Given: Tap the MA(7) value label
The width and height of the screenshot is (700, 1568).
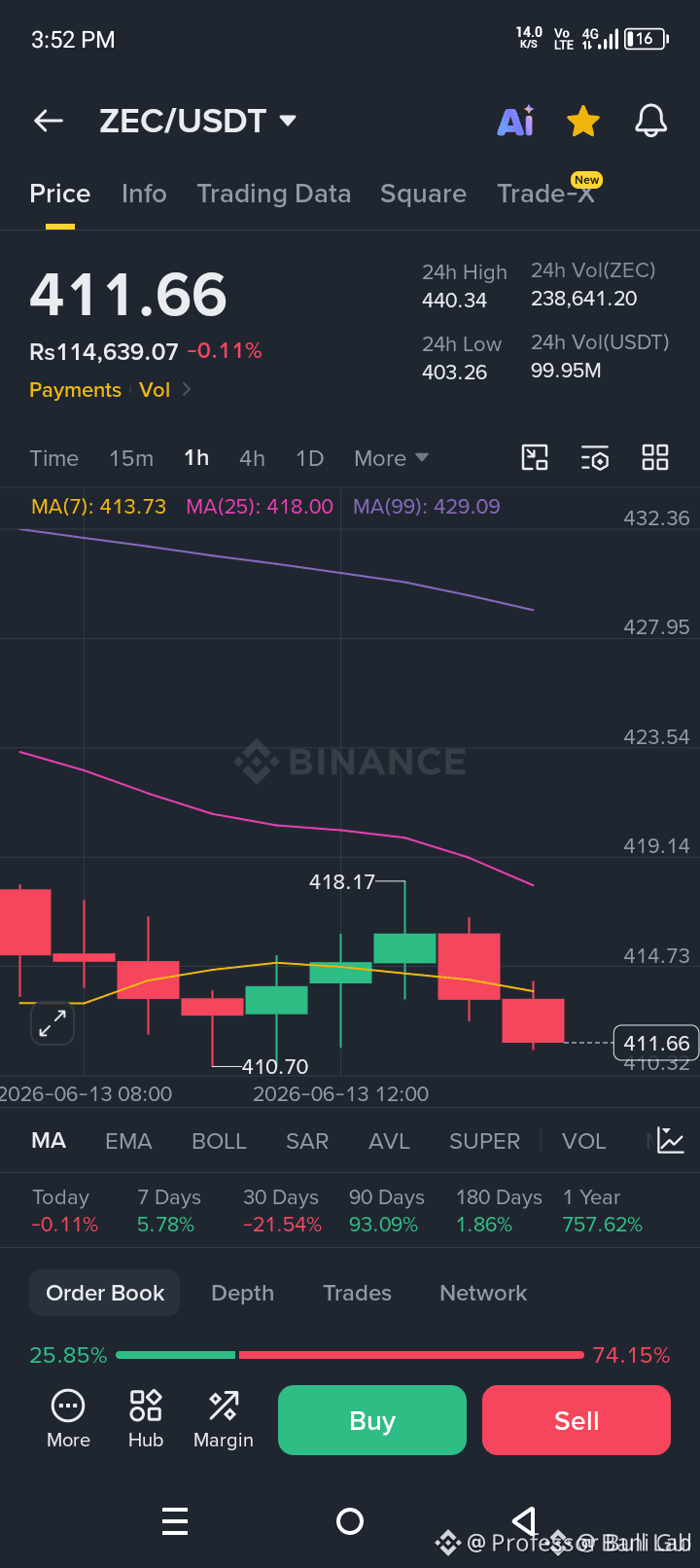Looking at the screenshot, I should [98, 507].
